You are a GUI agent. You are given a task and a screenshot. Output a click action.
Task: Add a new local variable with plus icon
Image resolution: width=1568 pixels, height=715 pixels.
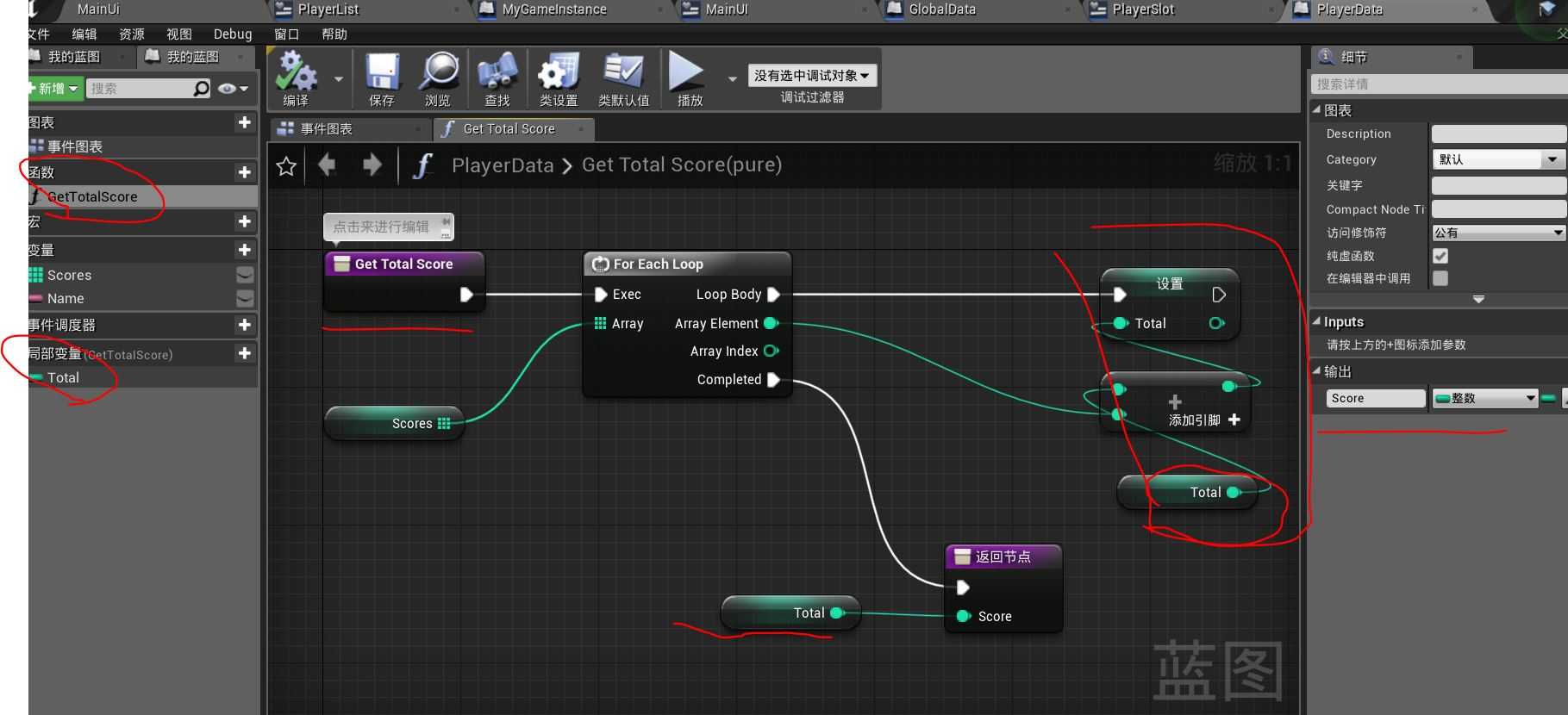(244, 353)
